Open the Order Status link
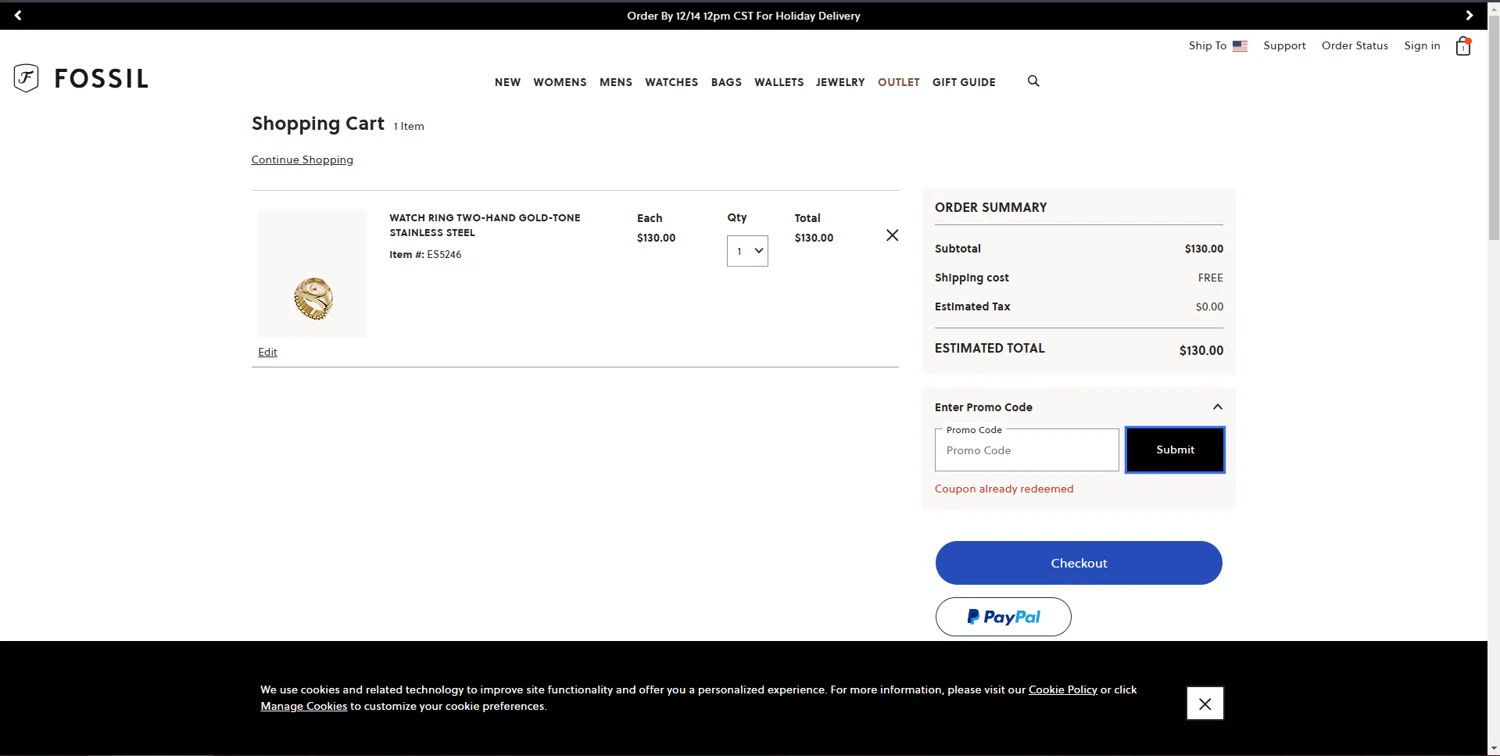This screenshot has height=756, width=1500. tap(1355, 46)
